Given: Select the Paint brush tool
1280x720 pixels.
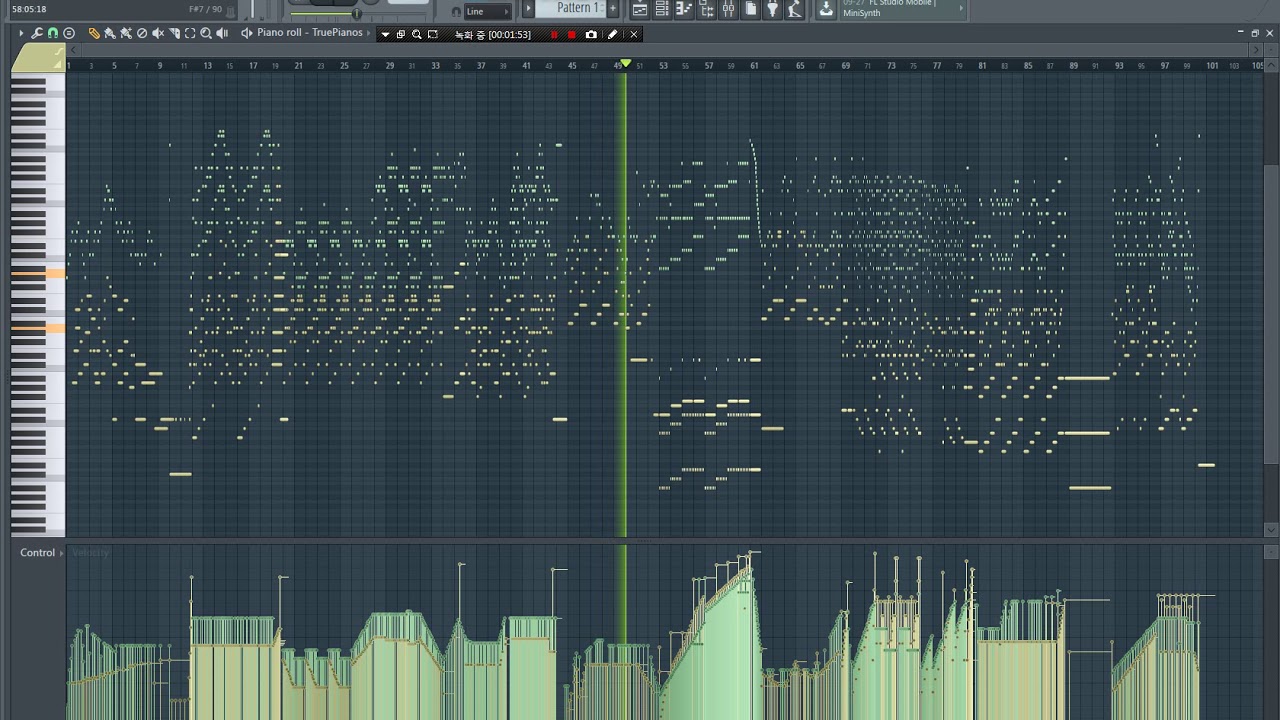Looking at the screenshot, I should [110, 33].
